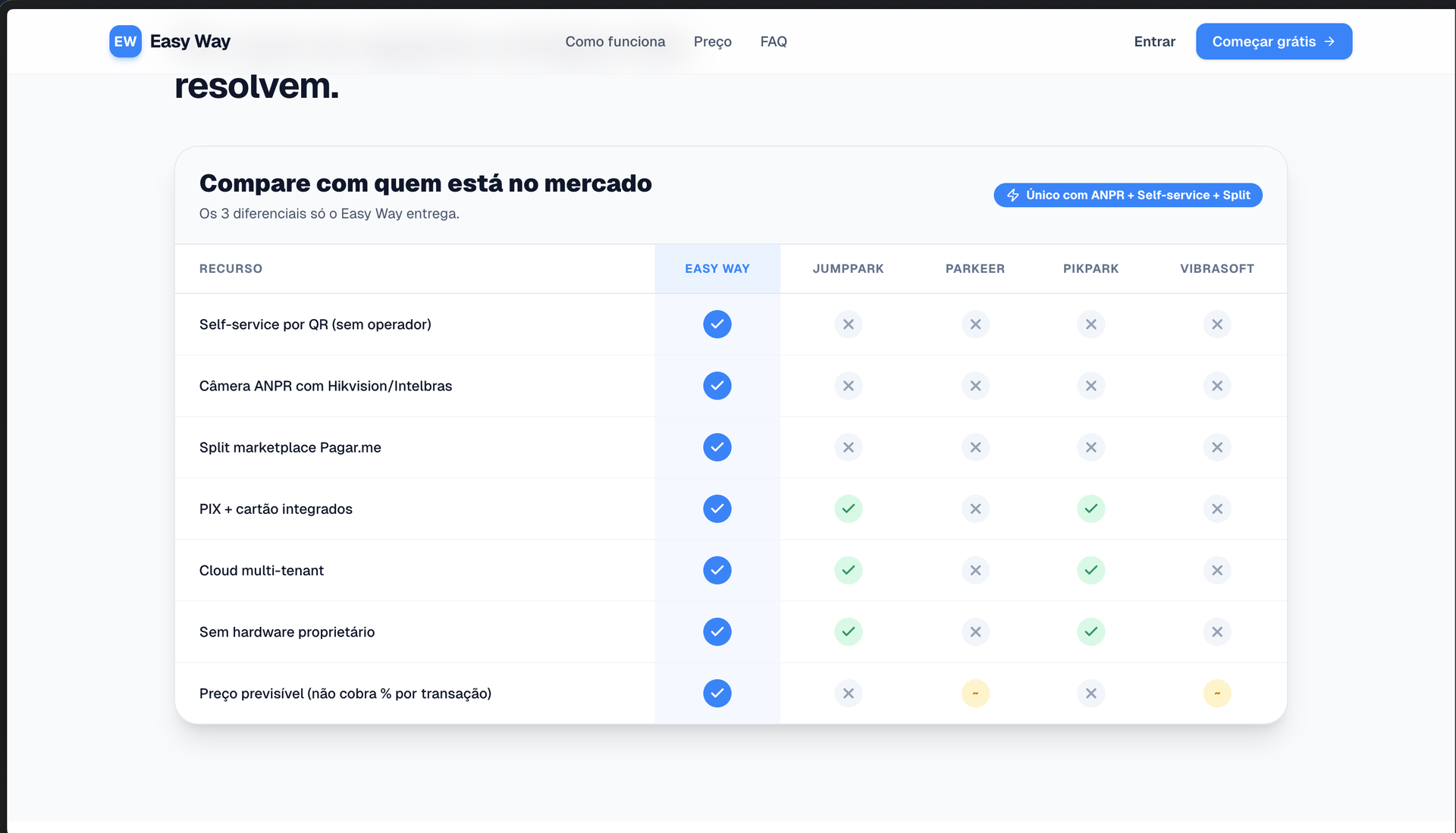Click the Jumppark X icon for Preço previsível

pos(848,694)
